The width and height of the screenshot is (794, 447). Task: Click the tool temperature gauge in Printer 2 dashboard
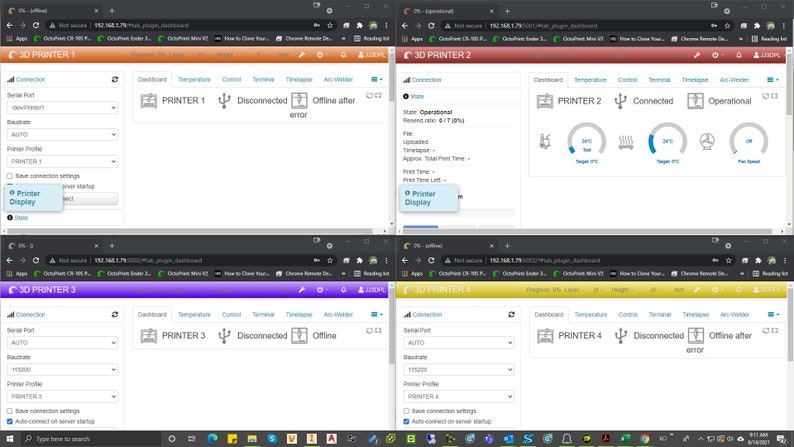[586, 142]
